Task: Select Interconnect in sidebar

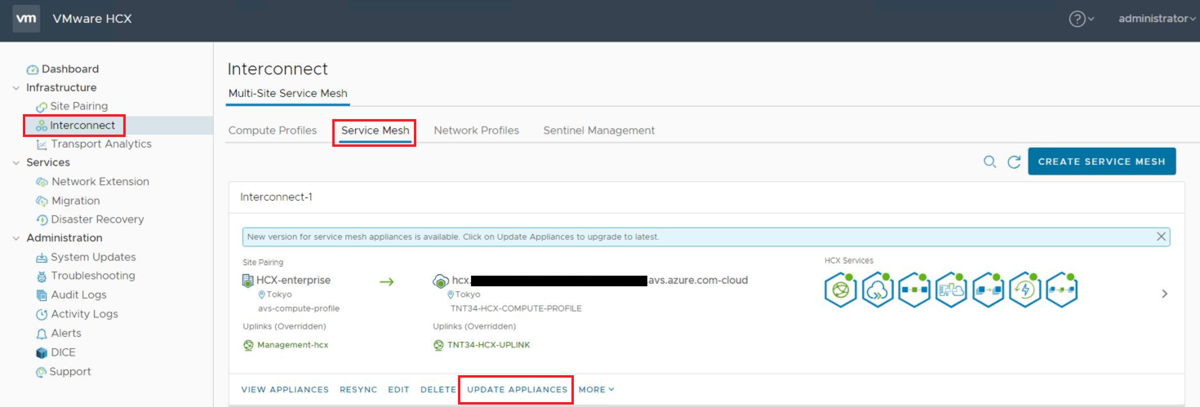Action: [x=82, y=125]
